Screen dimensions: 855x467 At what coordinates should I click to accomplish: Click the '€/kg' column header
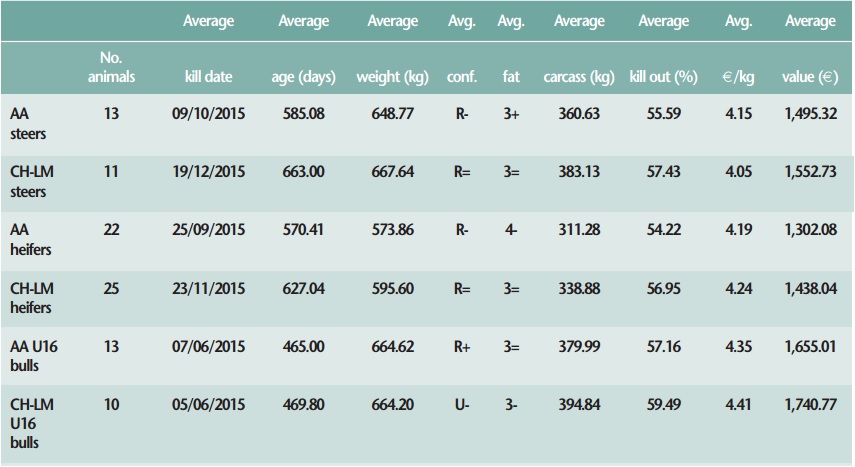[738, 77]
